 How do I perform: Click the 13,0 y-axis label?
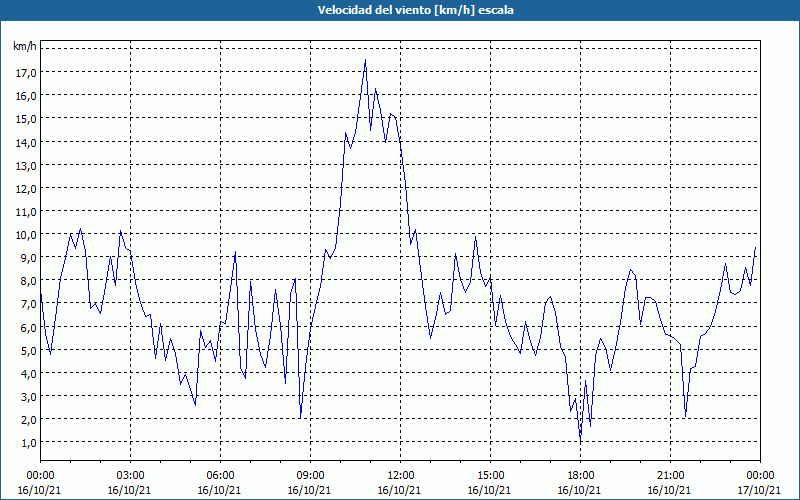(26, 165)
